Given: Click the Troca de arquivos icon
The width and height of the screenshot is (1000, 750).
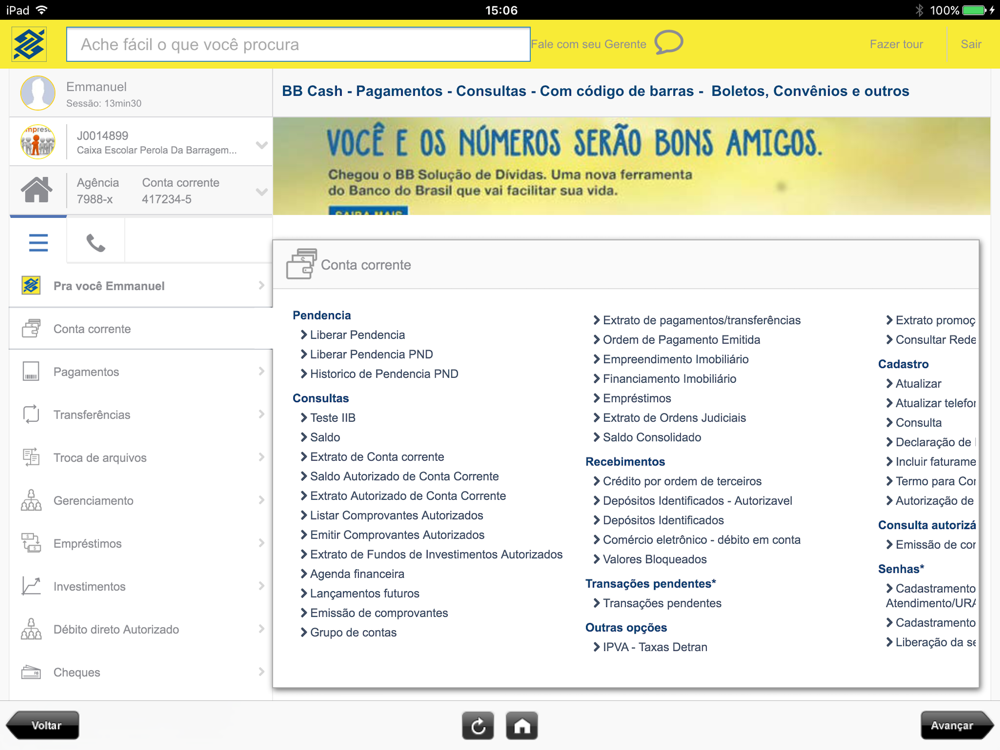Looking at the screenshot, I should click(31, 457).
